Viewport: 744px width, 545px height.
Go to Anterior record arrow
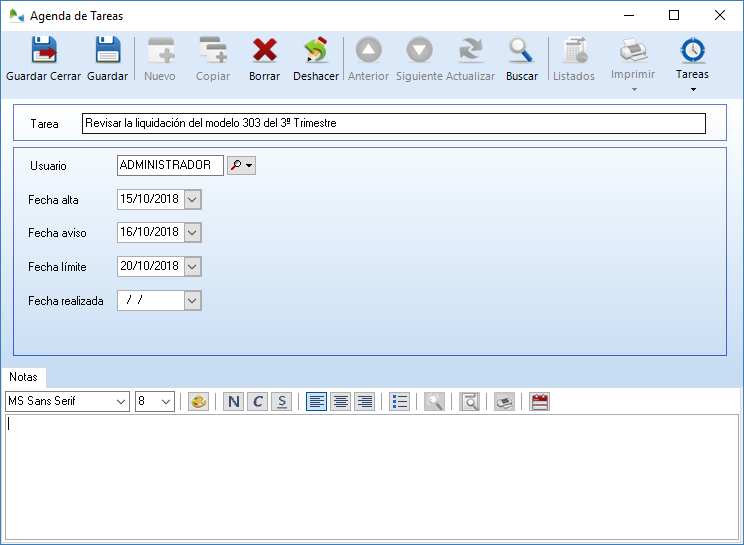(369, 50)
